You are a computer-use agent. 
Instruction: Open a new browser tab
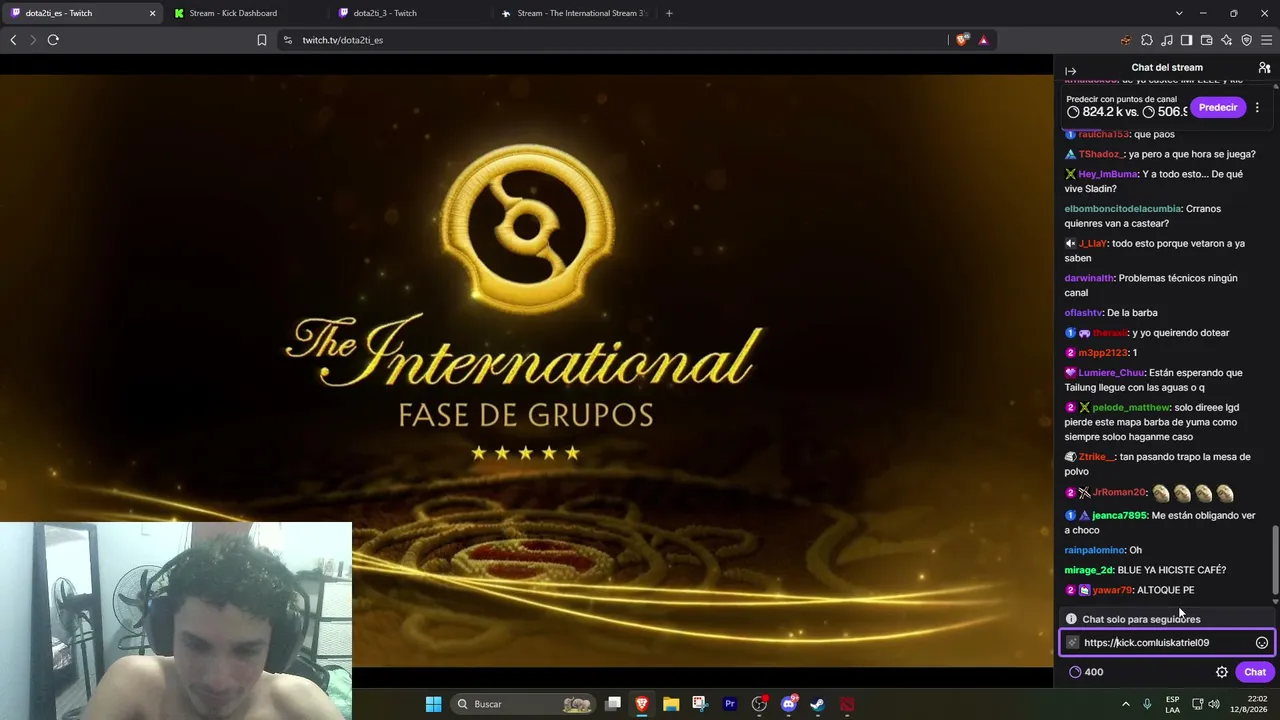point(669,13)
